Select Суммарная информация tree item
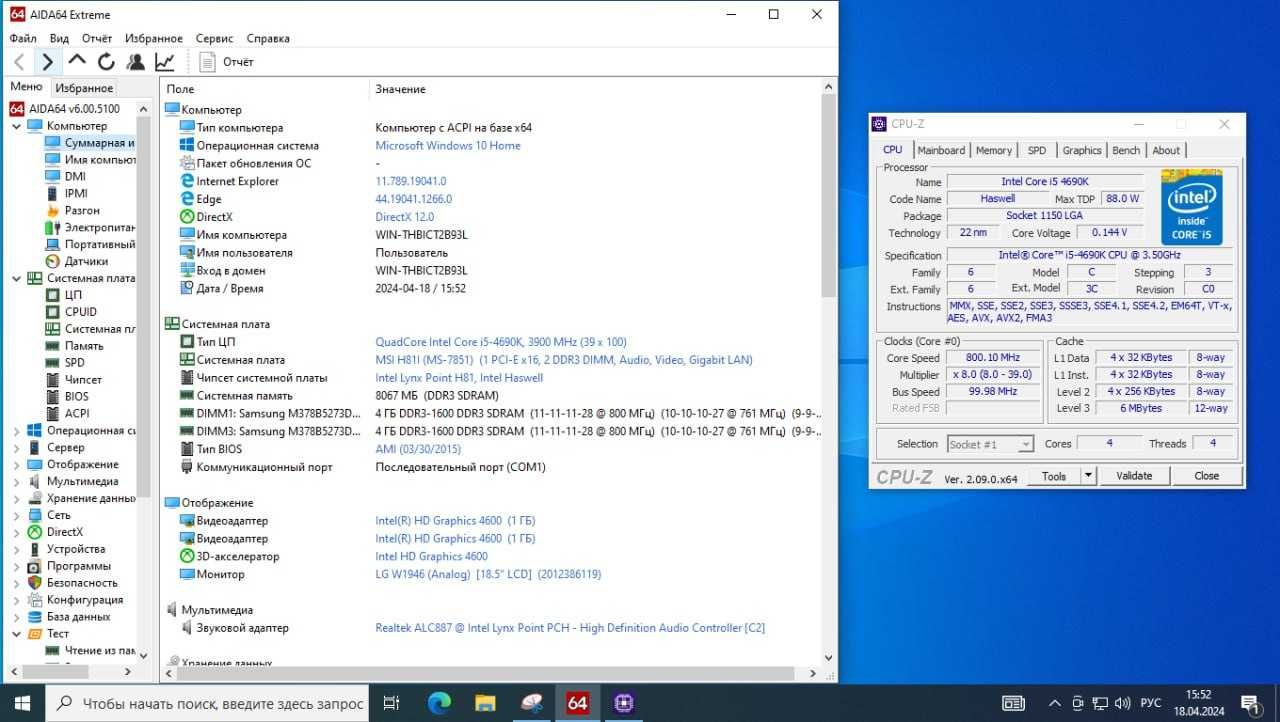 [90, 142]
